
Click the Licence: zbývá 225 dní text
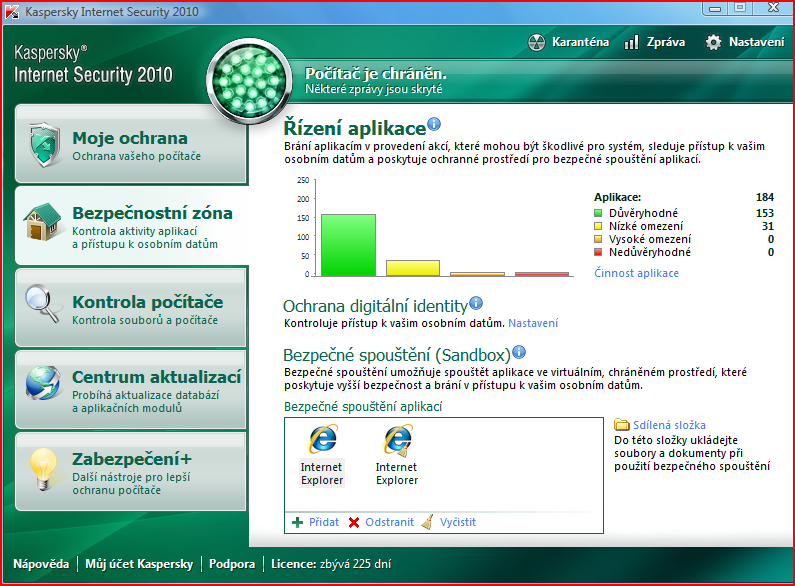[331, 564]
